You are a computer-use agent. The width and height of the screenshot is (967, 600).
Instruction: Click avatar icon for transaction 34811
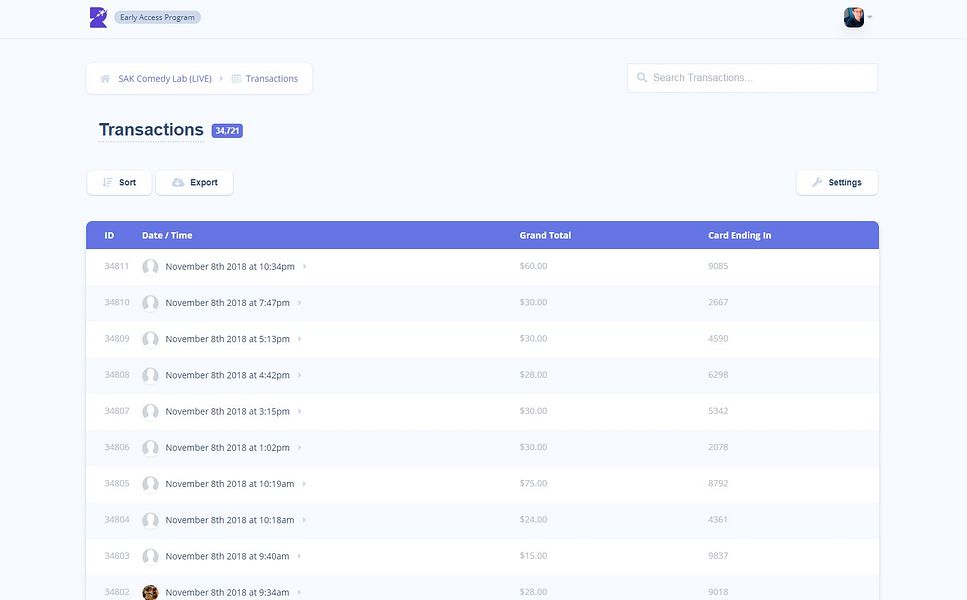(150, 267)
